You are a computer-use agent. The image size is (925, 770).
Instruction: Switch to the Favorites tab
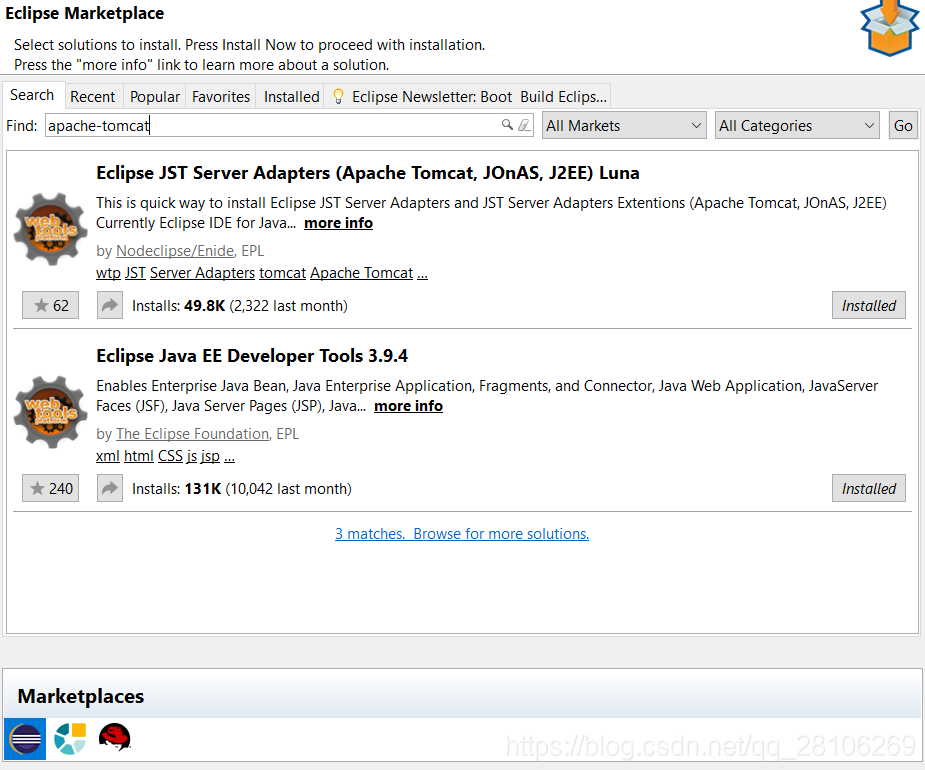coord(221,97)
